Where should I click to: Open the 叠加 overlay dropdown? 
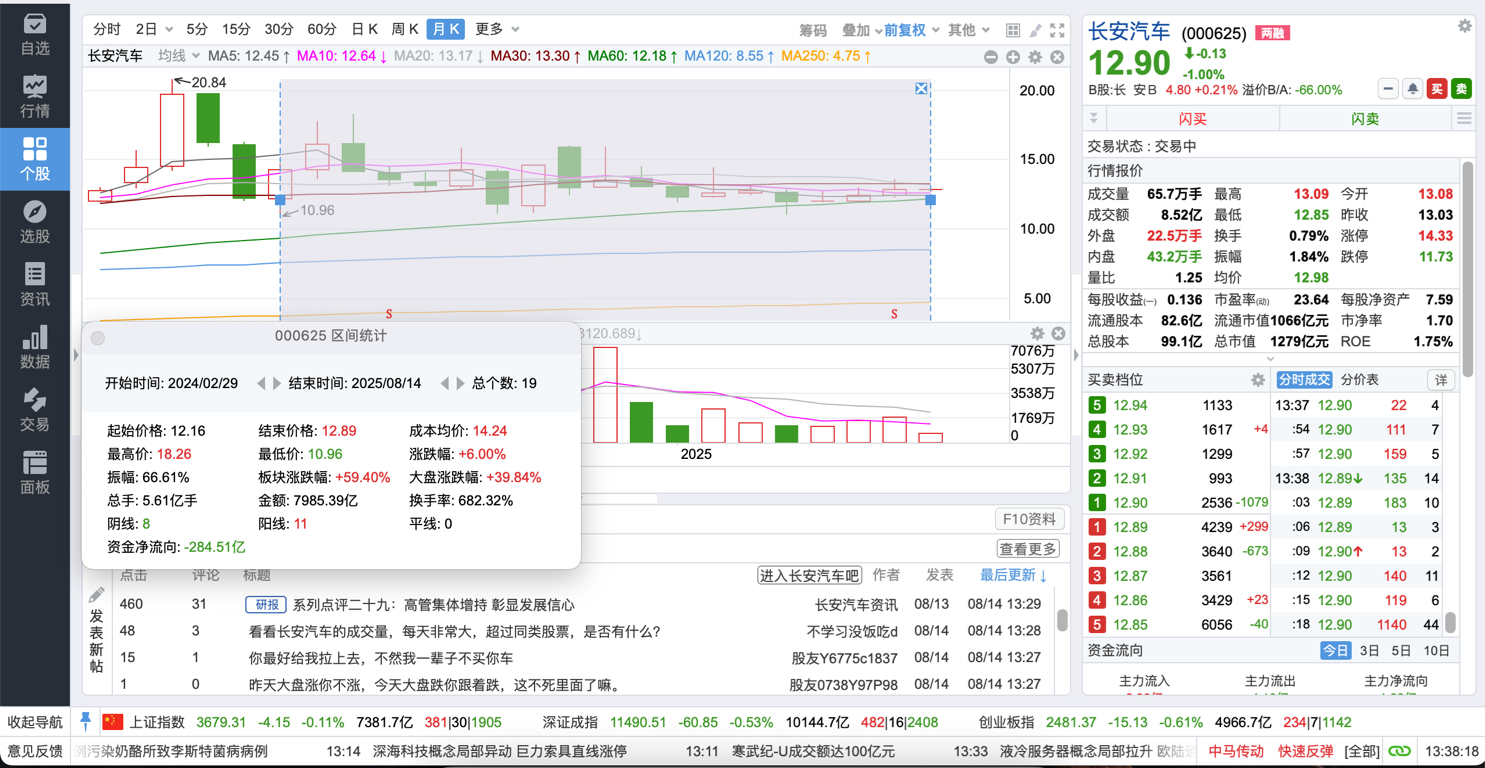862,30
